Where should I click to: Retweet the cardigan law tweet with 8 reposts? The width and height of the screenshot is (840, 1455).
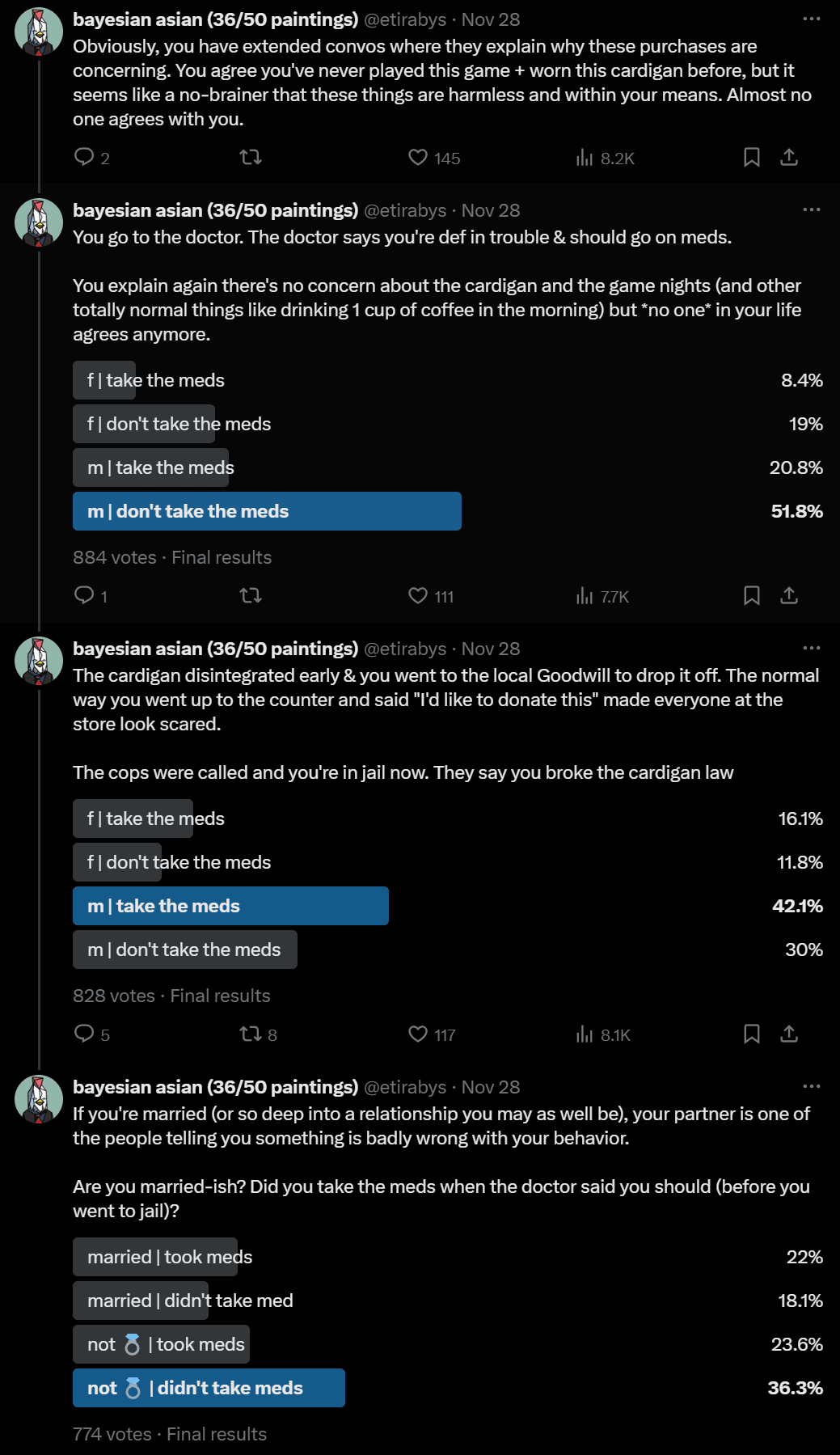(251, 1034)
